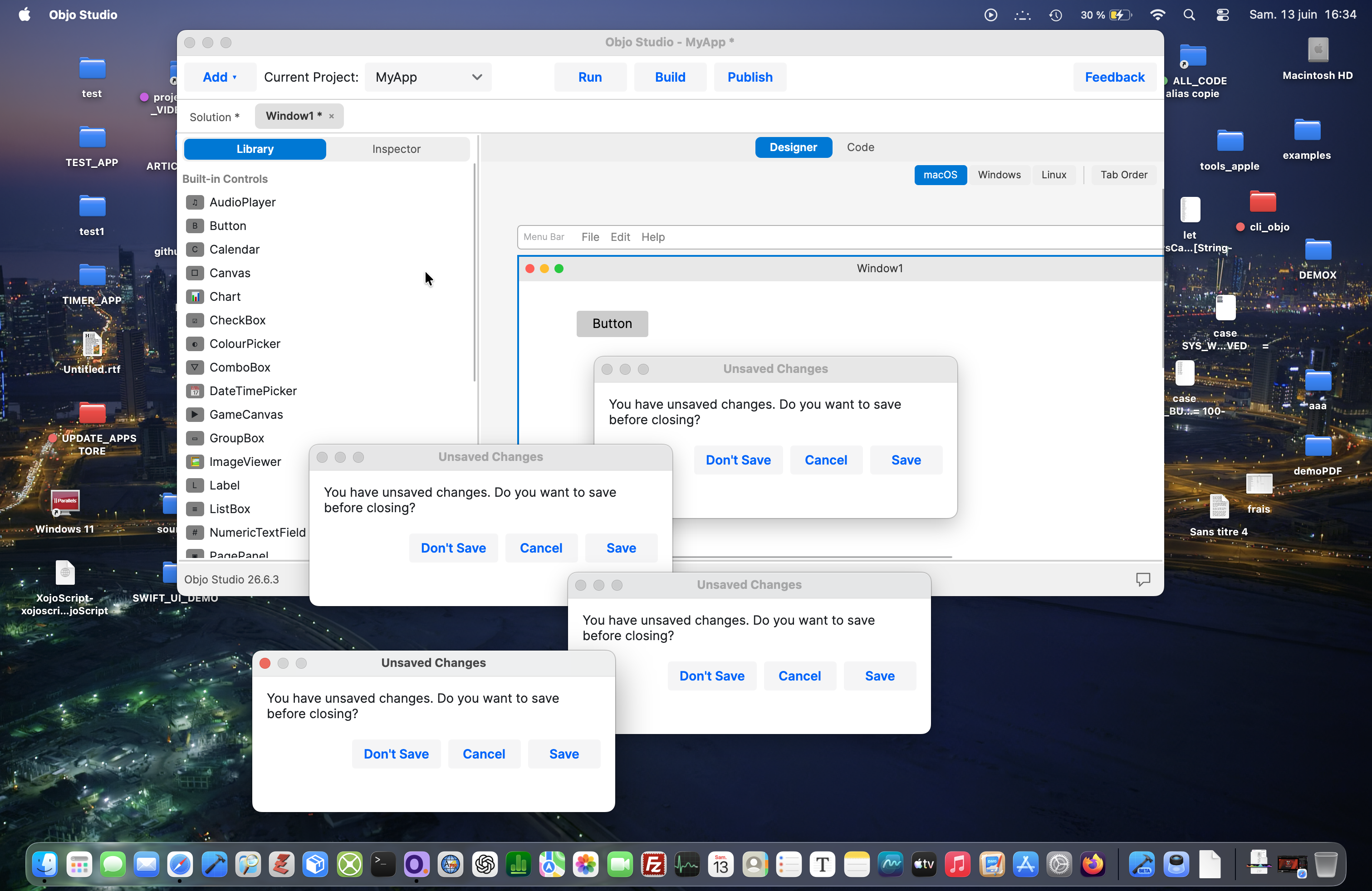Open the Add dropdown menu

(220, 77)
